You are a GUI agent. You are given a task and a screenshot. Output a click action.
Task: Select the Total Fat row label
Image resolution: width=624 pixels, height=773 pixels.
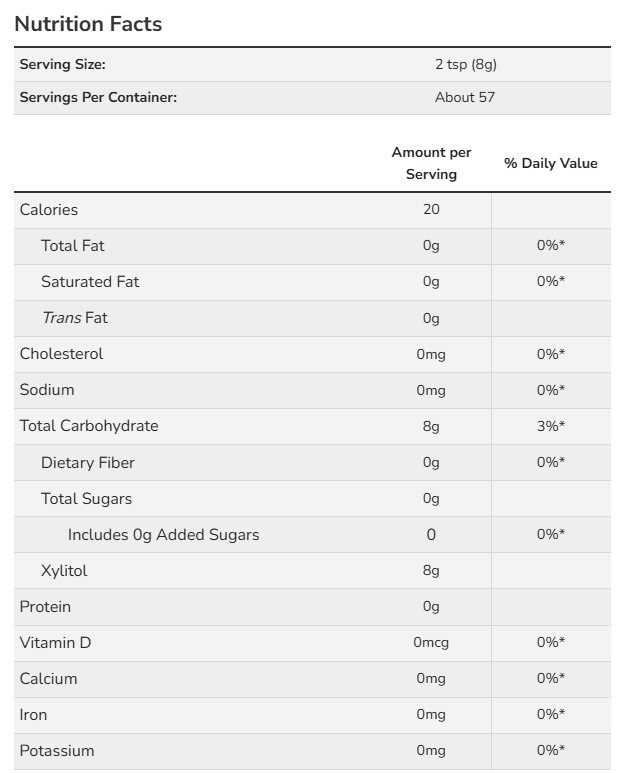pyautogui.click(x=73, y=246)
